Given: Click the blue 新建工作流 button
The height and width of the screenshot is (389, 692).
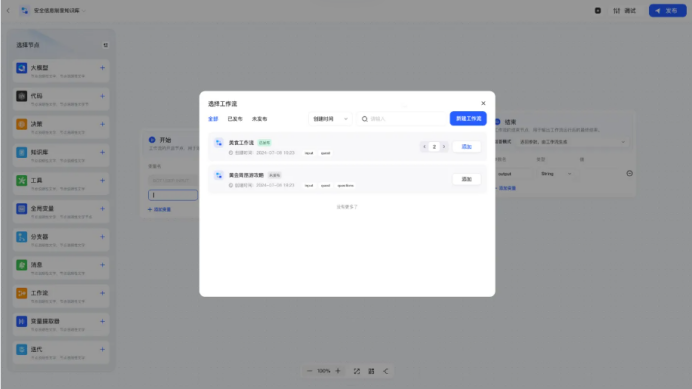Looking at the screenshot, I should click(468, 119).
